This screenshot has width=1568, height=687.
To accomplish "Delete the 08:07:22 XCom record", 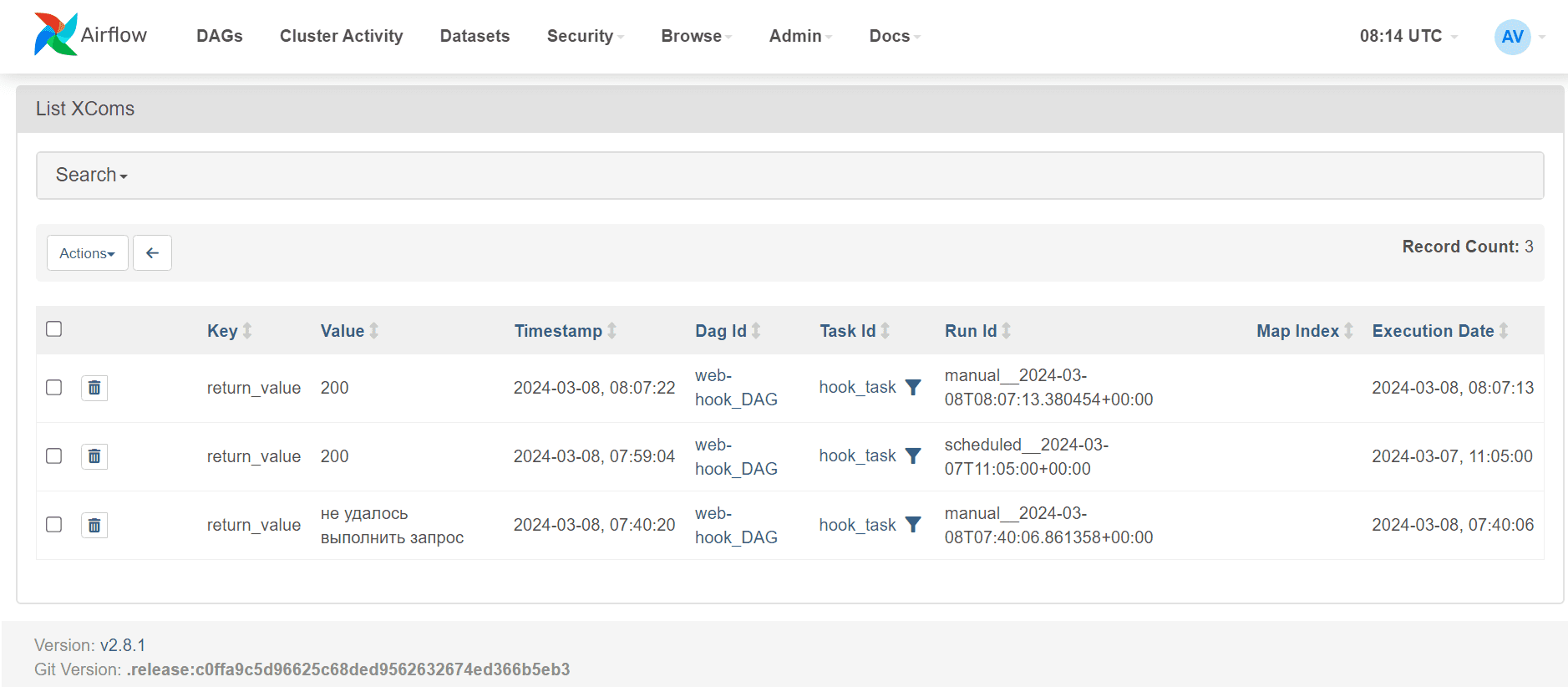I will (94, 388).
